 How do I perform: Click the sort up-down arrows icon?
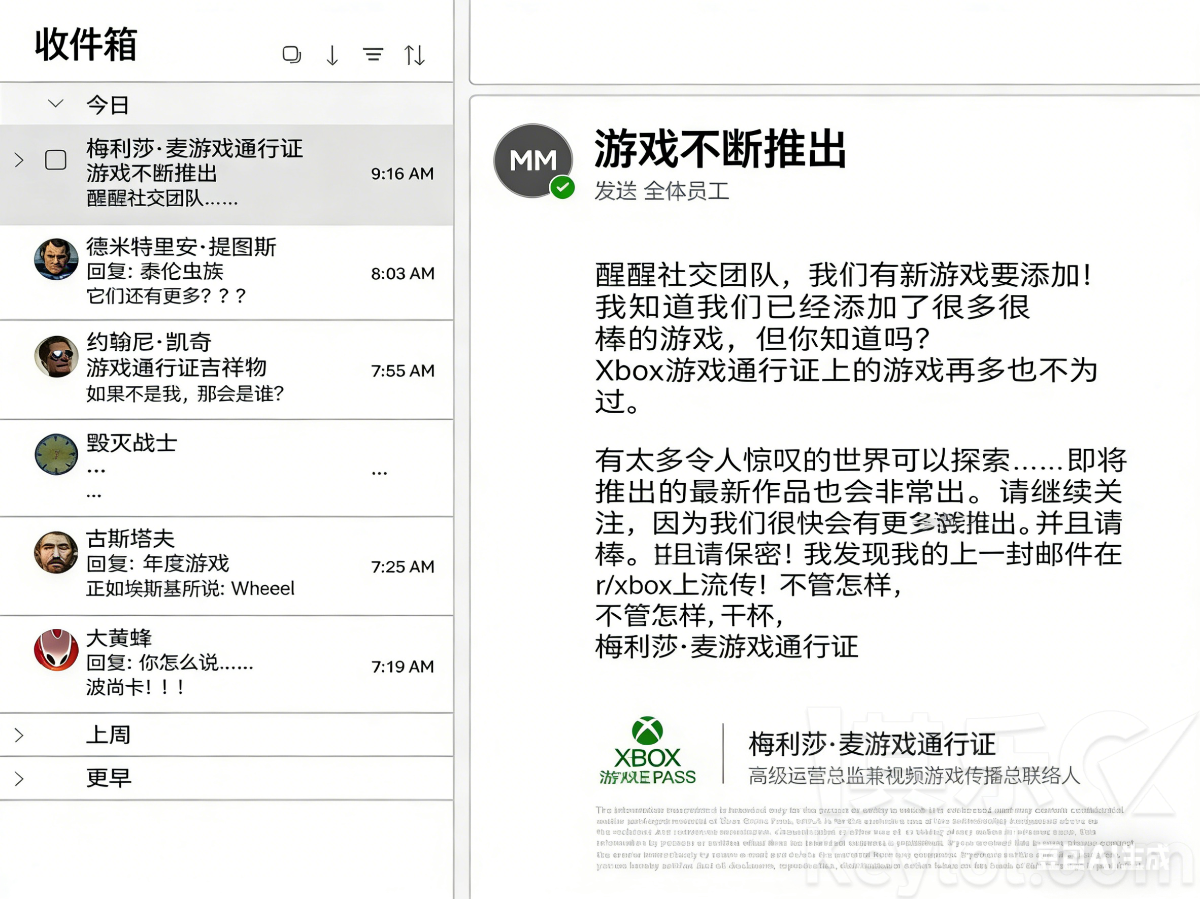tap(414, 56)
